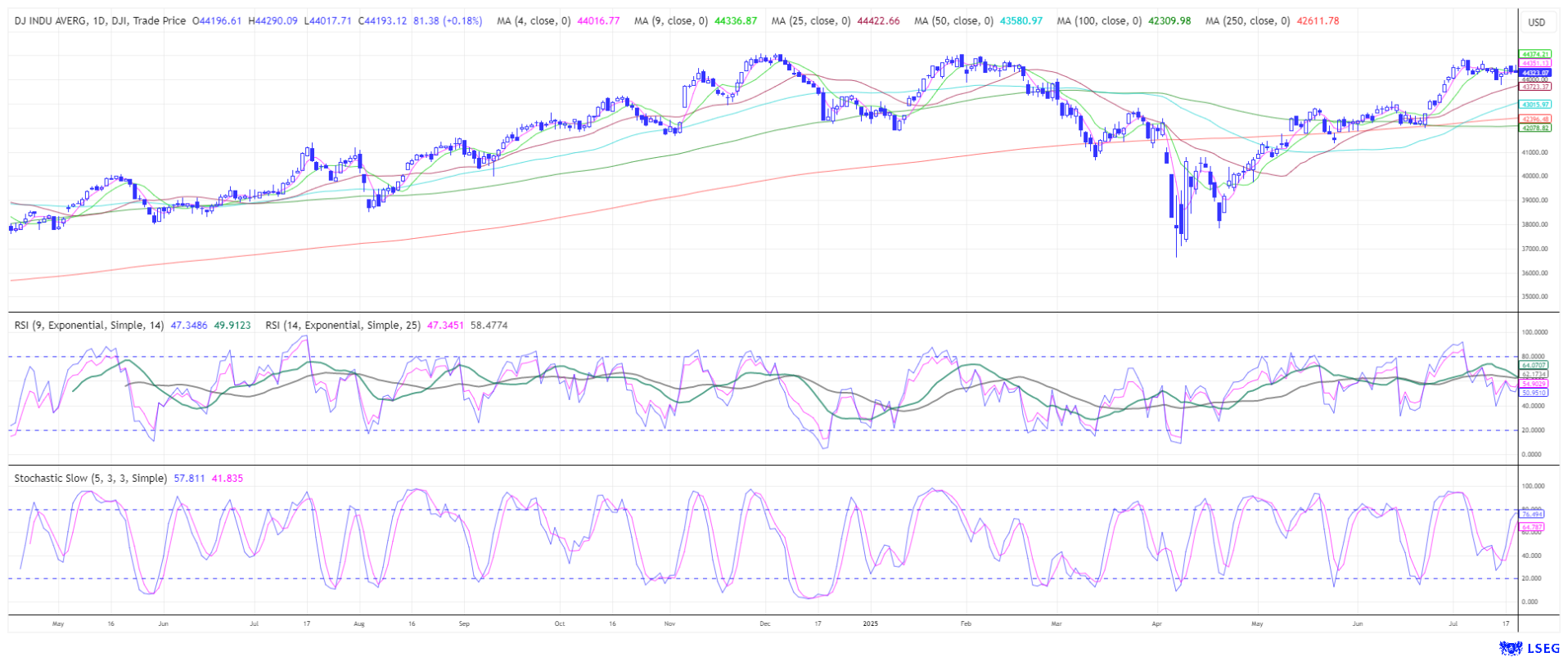The width and height of the screenshot is (1568, 657).
Task: Select the Stochastic Slow indicator label
Action: coord(90,479)
